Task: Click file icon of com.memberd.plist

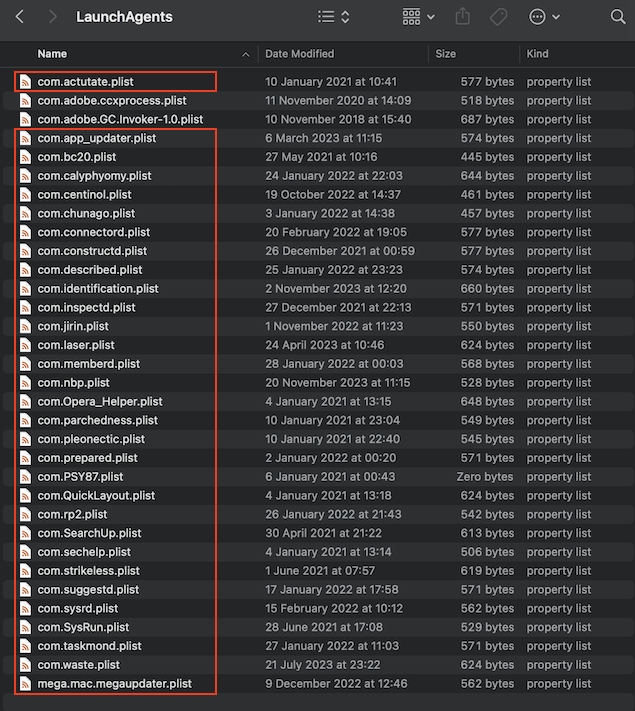Action: (25, 364)
